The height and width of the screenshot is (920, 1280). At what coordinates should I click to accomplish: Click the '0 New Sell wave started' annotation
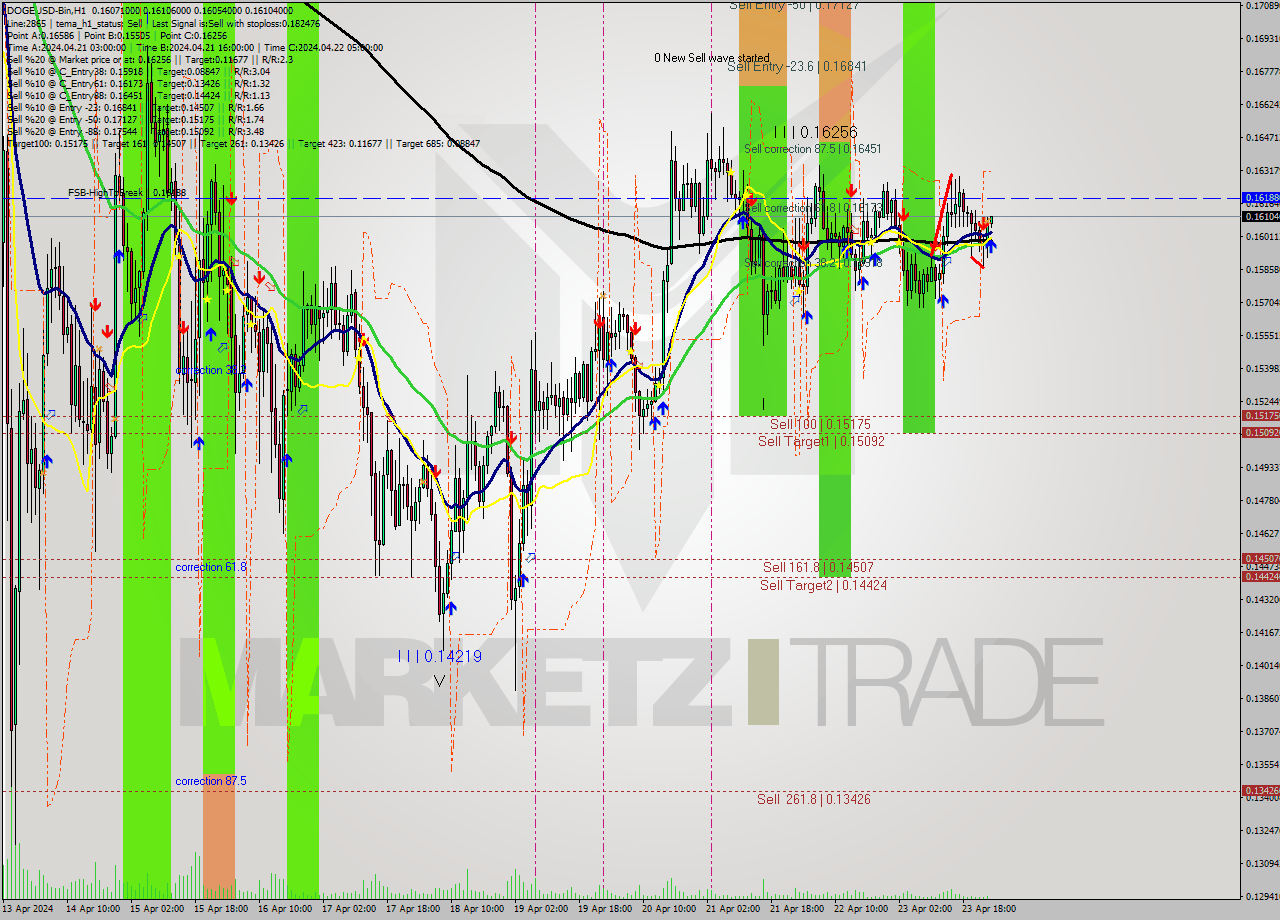point(712,58)
